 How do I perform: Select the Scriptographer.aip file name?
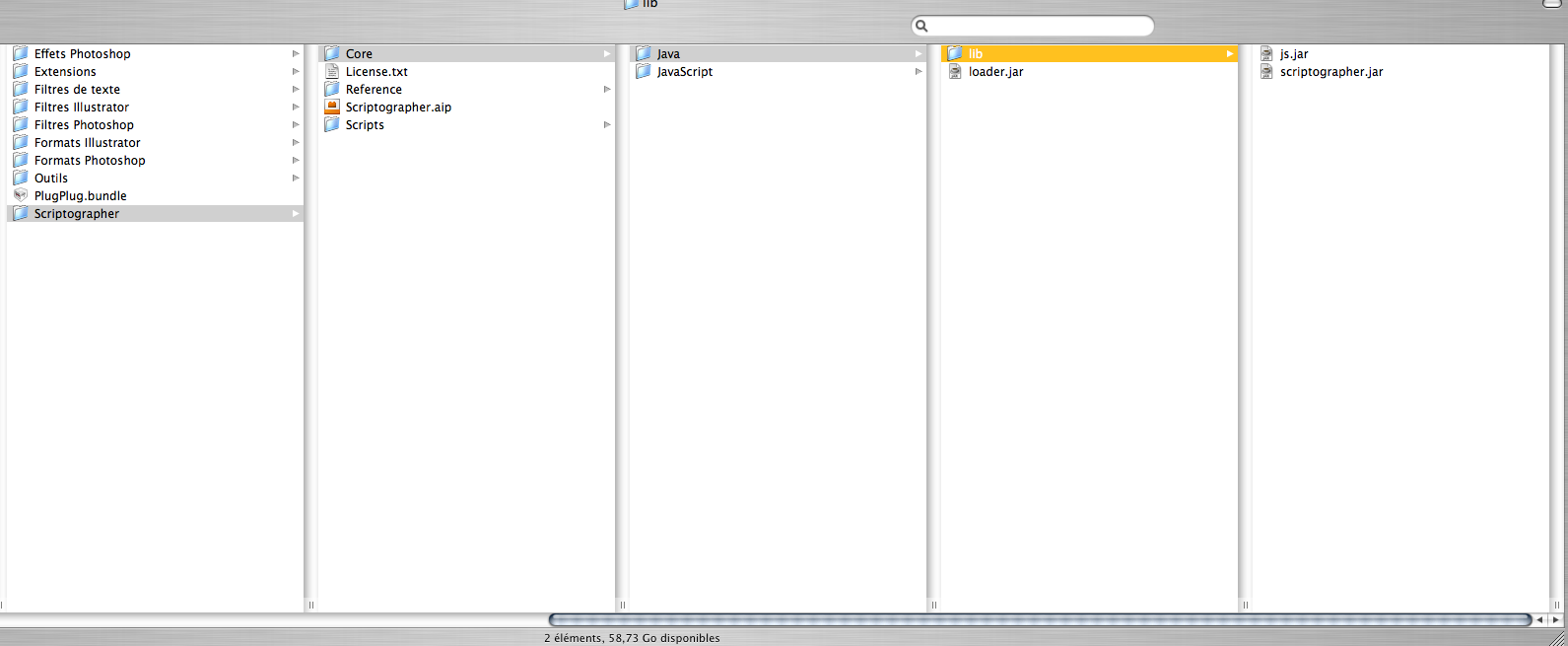click(x=398, y=107)
